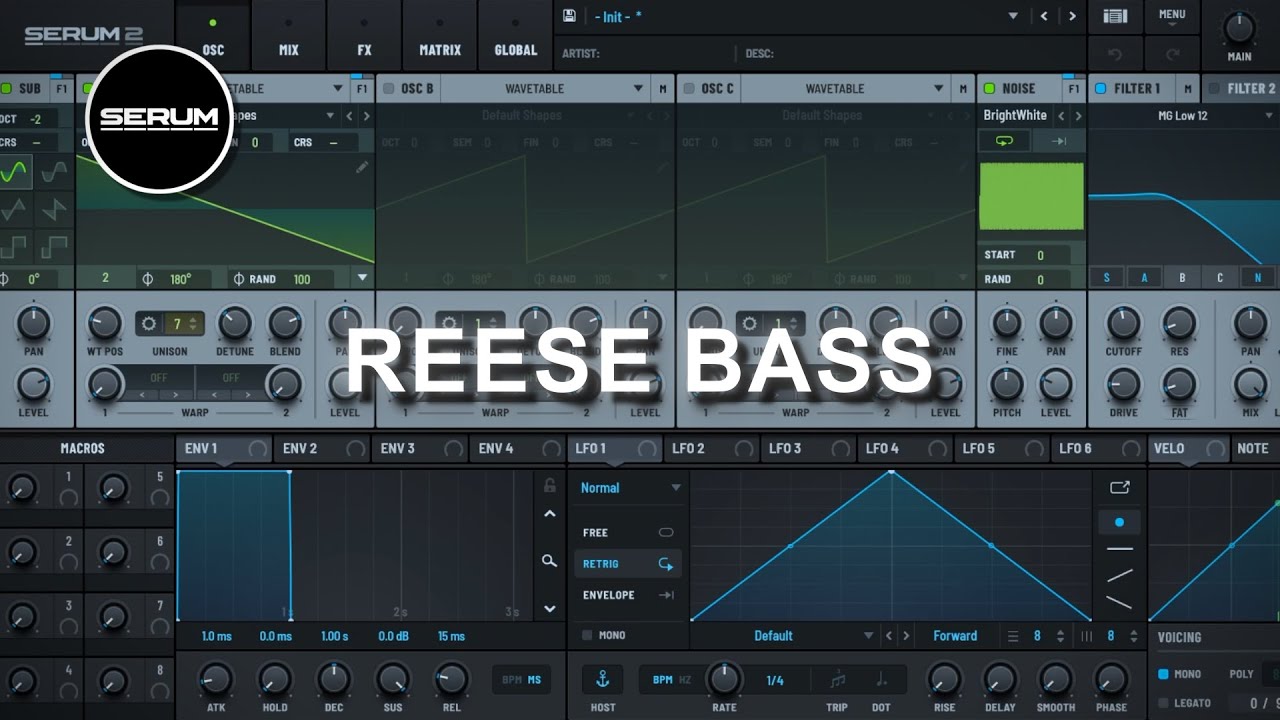Select the LFO point draw tool

click(x=1119, y=522)
